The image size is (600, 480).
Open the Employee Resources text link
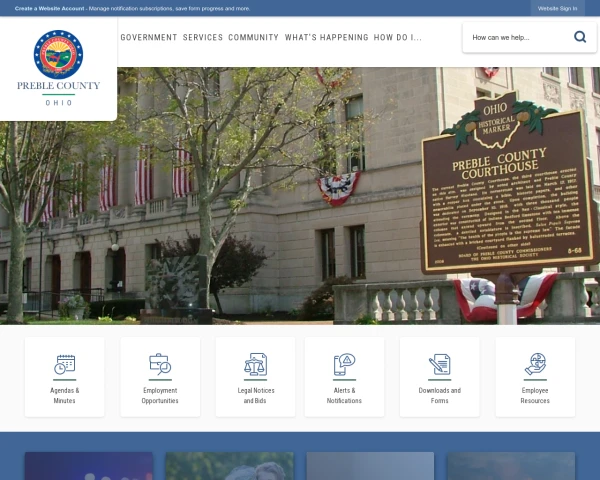pyautogui.click(x=535, y=395)
